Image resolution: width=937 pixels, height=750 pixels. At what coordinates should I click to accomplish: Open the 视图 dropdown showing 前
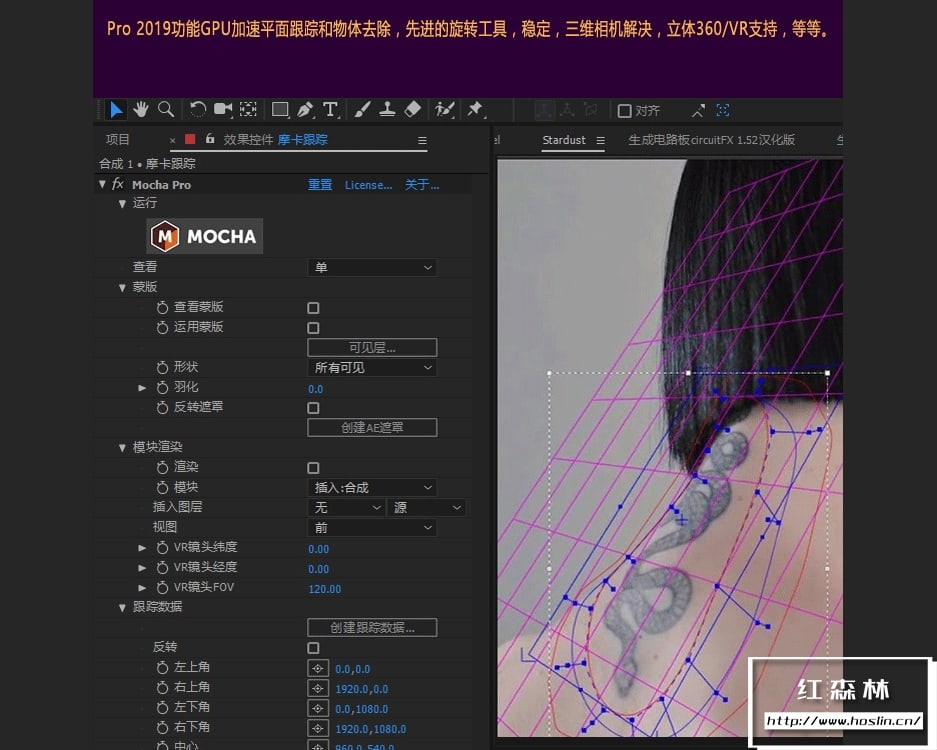(372, 528)
